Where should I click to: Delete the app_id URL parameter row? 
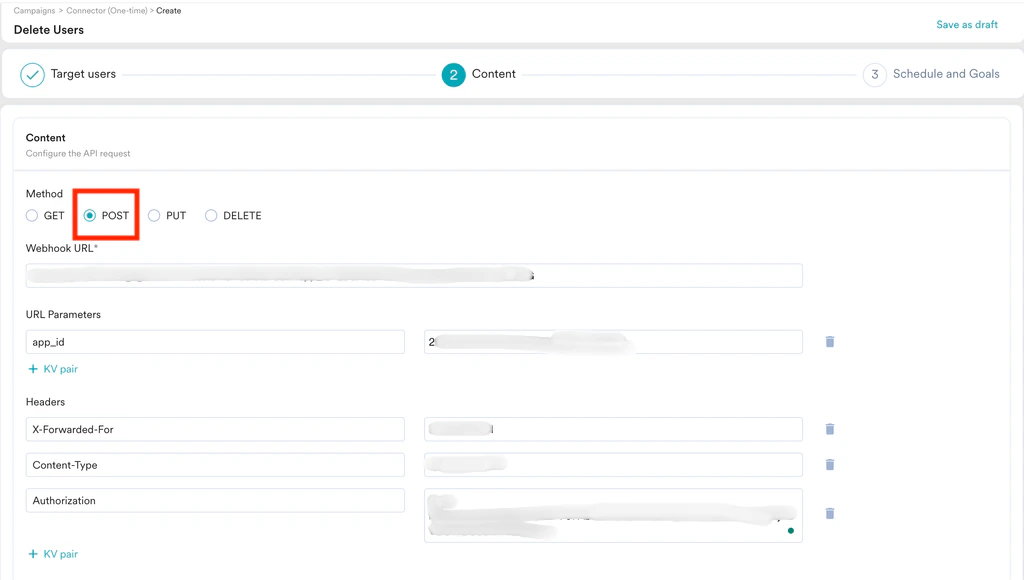pos(829,341)
